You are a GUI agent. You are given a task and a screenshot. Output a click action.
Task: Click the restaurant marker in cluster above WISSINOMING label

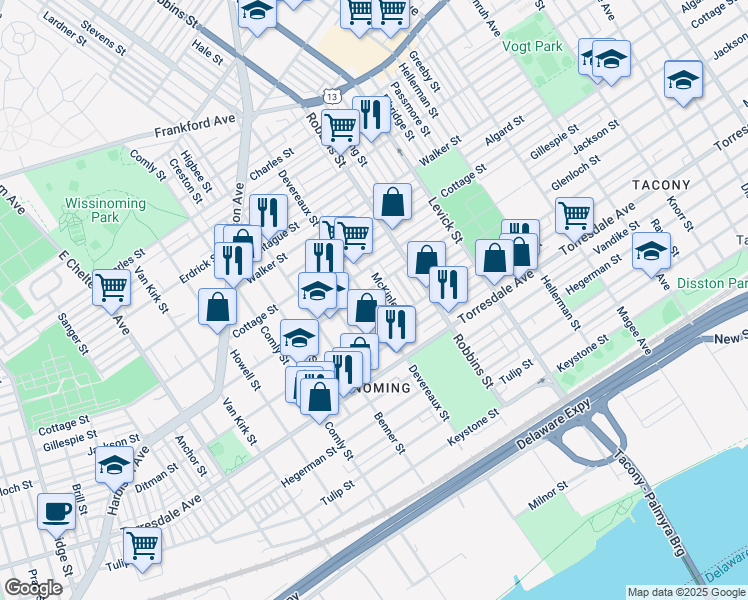point(343,371)
